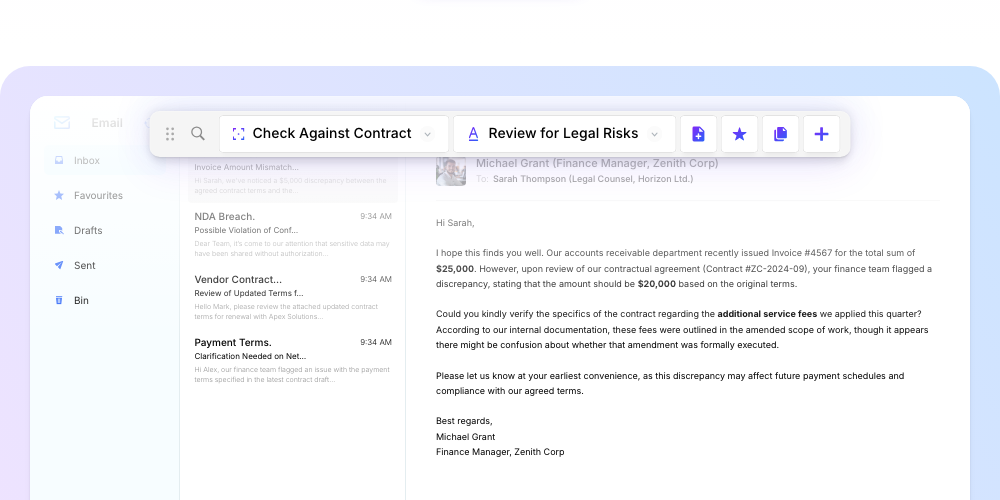Open the Payment Terms email

point(293,360)
